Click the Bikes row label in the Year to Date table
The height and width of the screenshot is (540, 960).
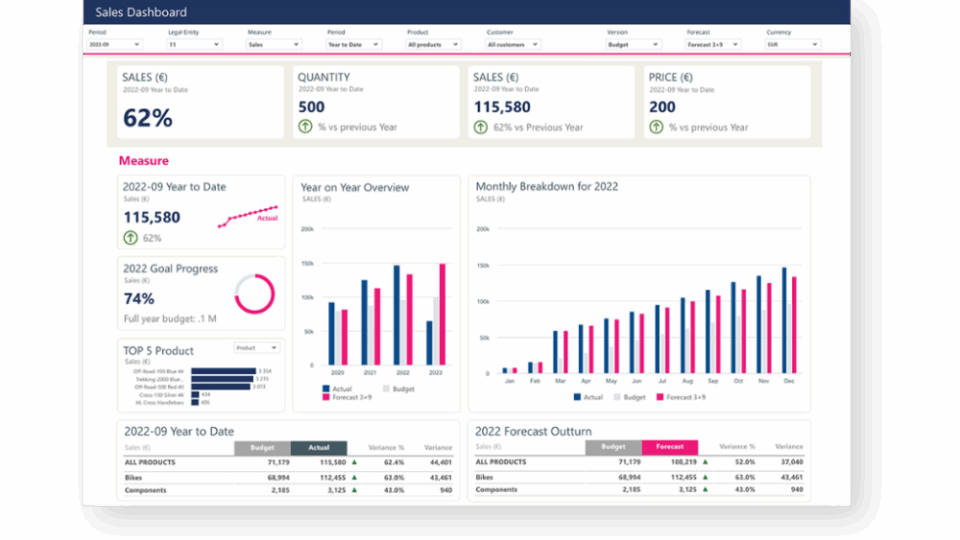132,477
